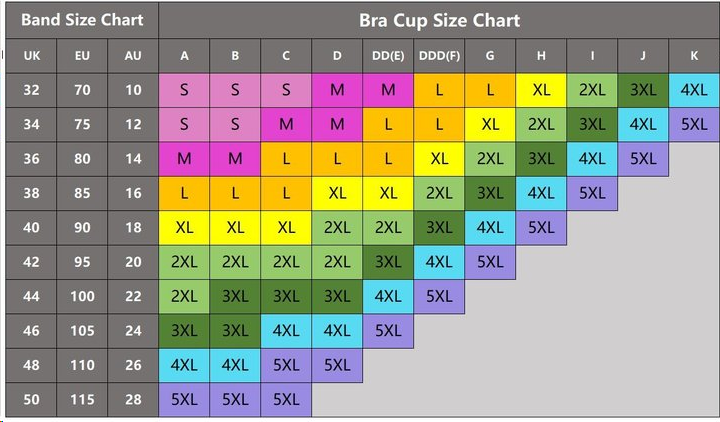The height and width of the screenshot is (422, 720).
Task: Click EU band size 90 cell
Action: click(x=82, y=227)
